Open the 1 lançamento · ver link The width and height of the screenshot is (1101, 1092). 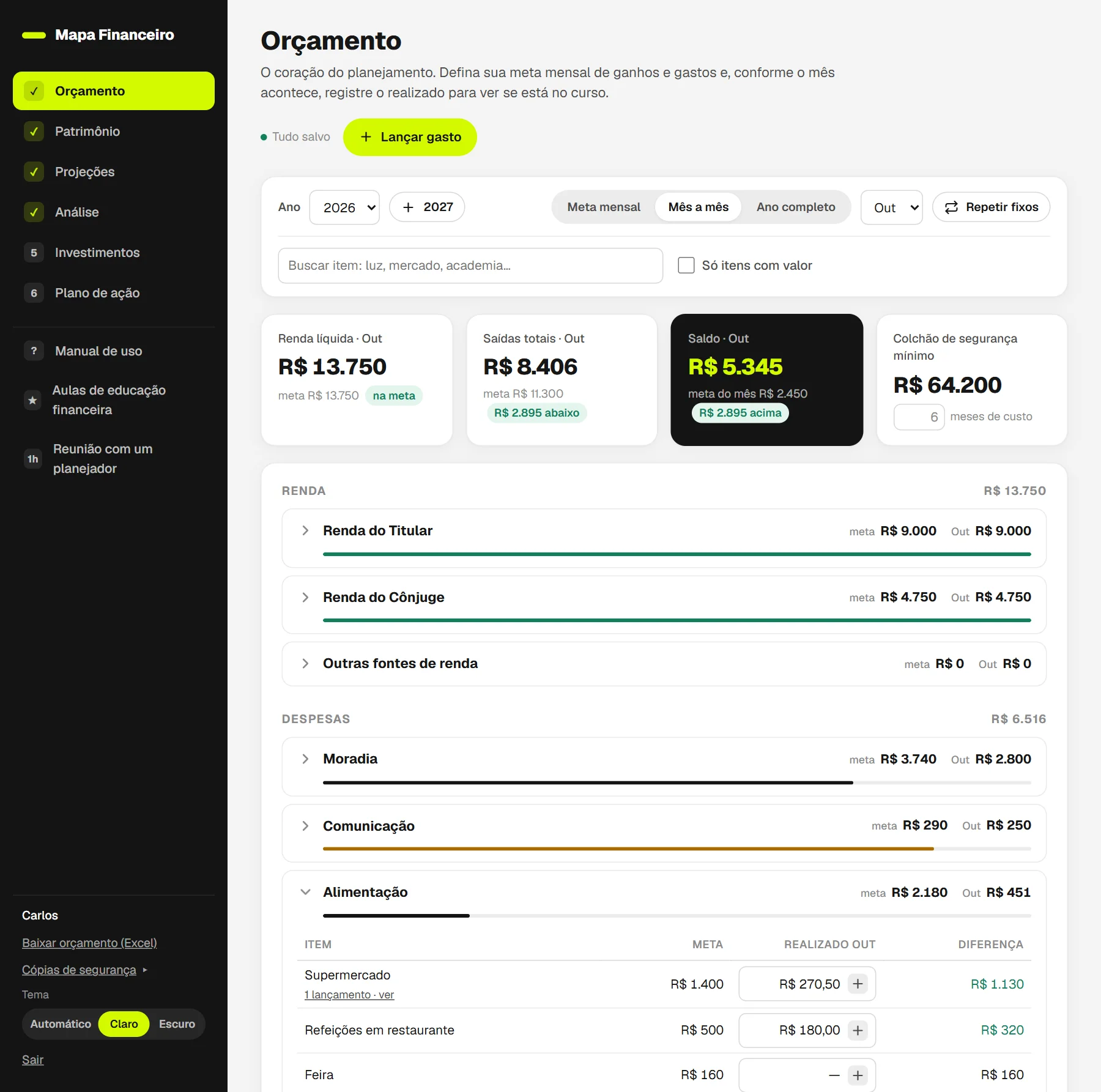(x=349, y=995)
